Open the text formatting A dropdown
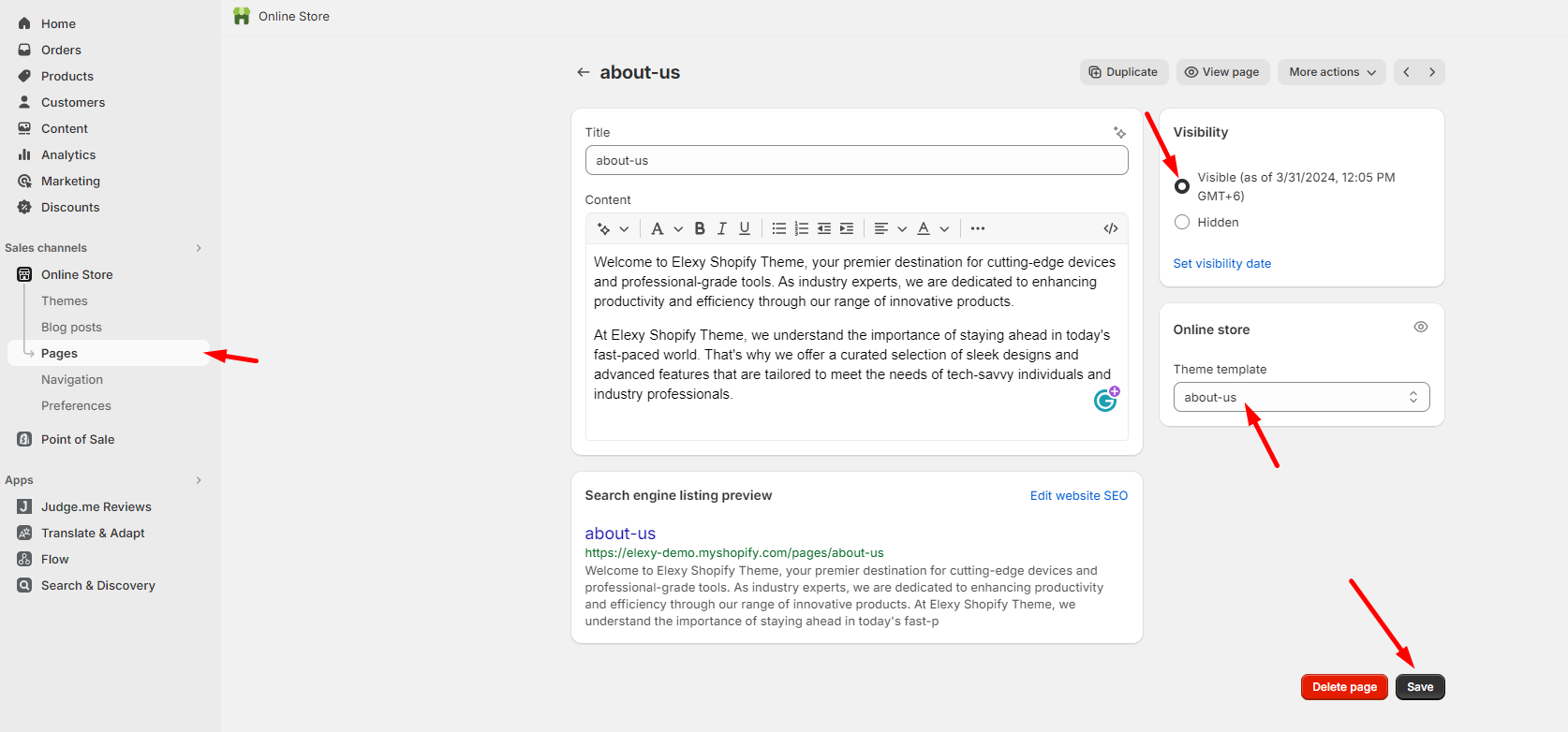The width and height of the screenshot is (1568, 732). pos(667,228)
